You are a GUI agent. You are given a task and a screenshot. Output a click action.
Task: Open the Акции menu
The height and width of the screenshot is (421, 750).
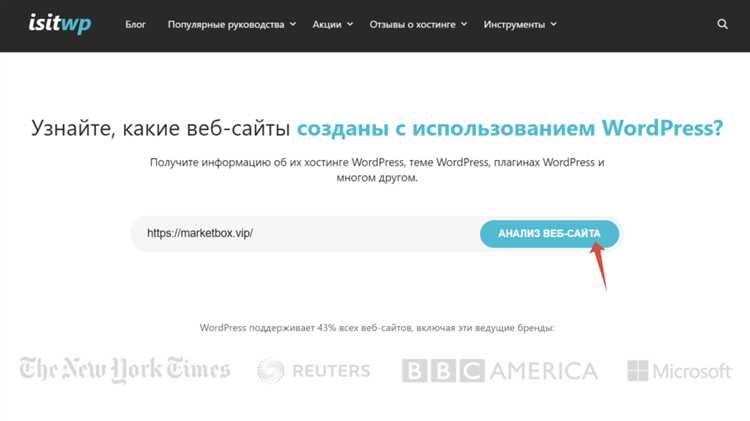(x=327, y=24)
